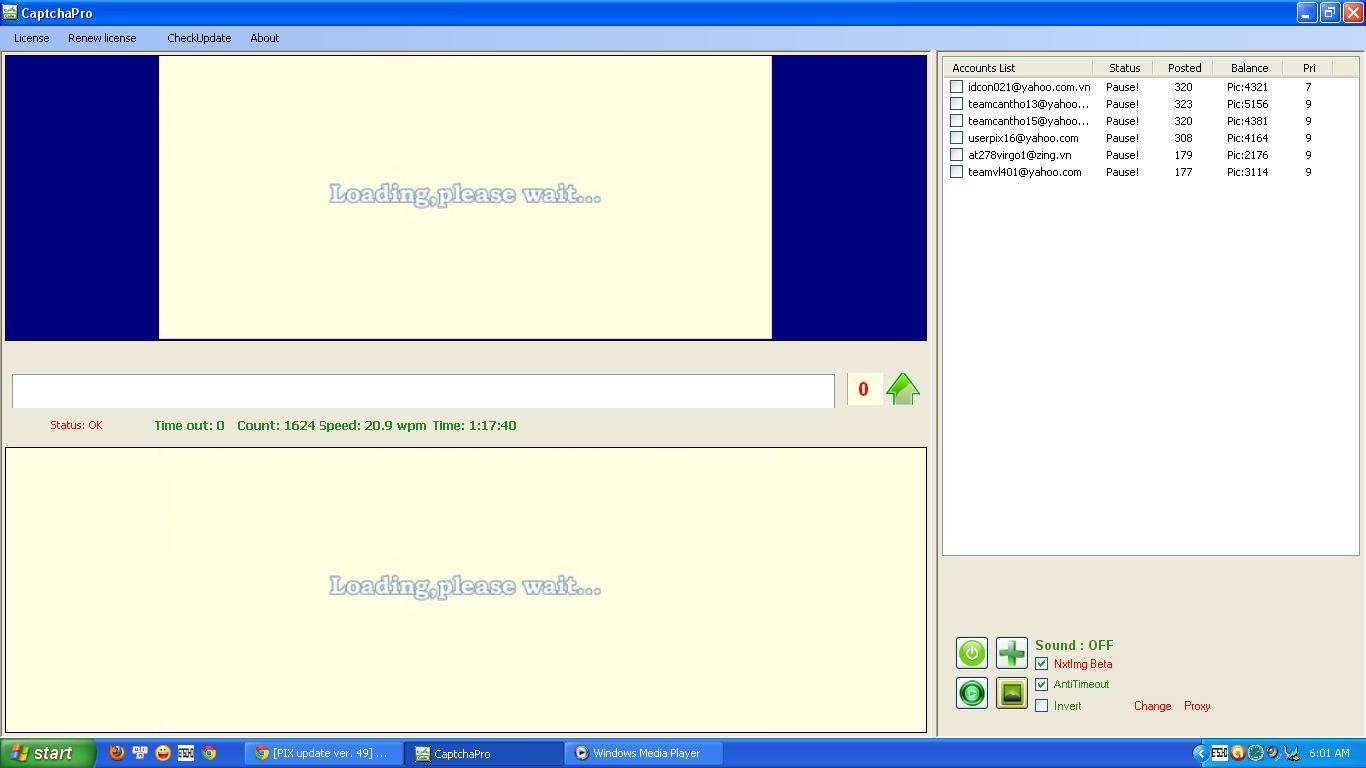This screenshot has height=768, width=1366.
Task: Open the CheckUpdate menu
Action: pyautogui.click(x=199, y=38)
